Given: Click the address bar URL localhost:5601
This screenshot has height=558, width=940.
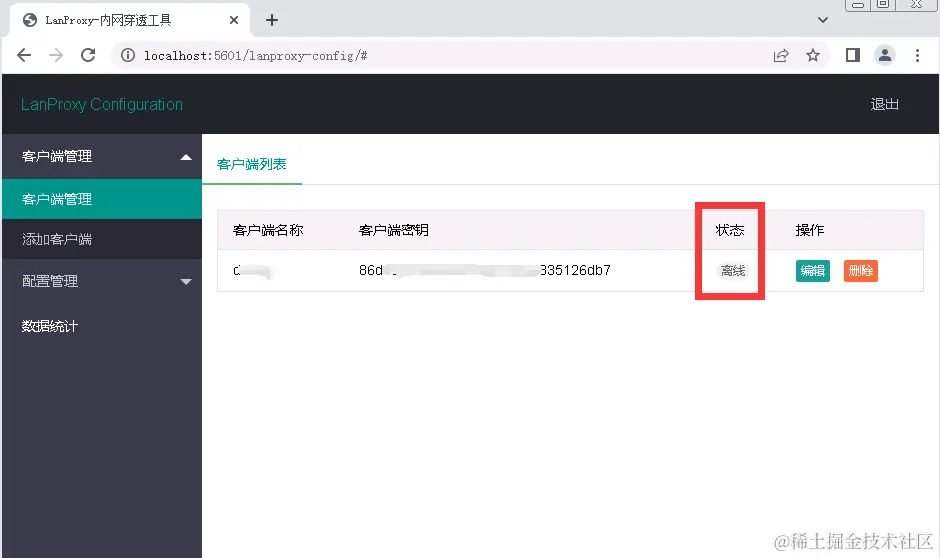Looking at the screenshot, I should 255,56.
